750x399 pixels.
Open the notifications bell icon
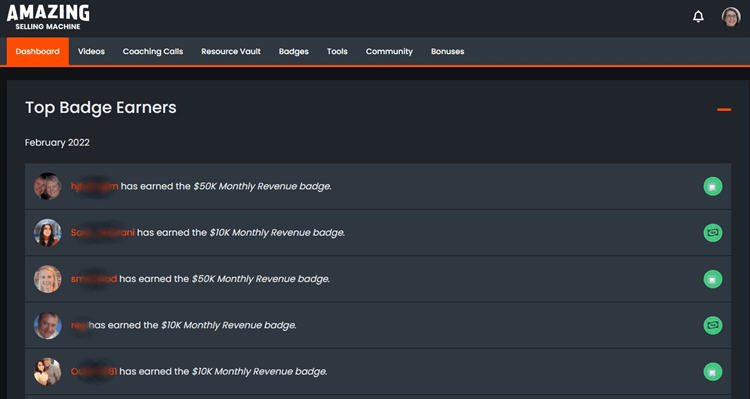(698, 17)
